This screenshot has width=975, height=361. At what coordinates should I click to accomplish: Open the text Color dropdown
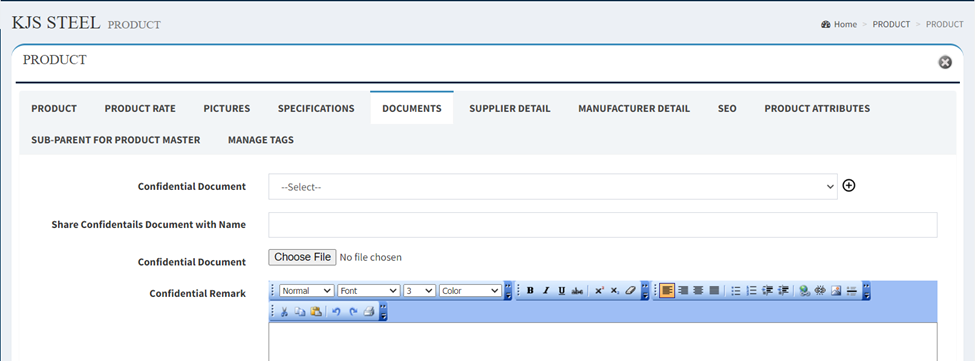(470, 290)
